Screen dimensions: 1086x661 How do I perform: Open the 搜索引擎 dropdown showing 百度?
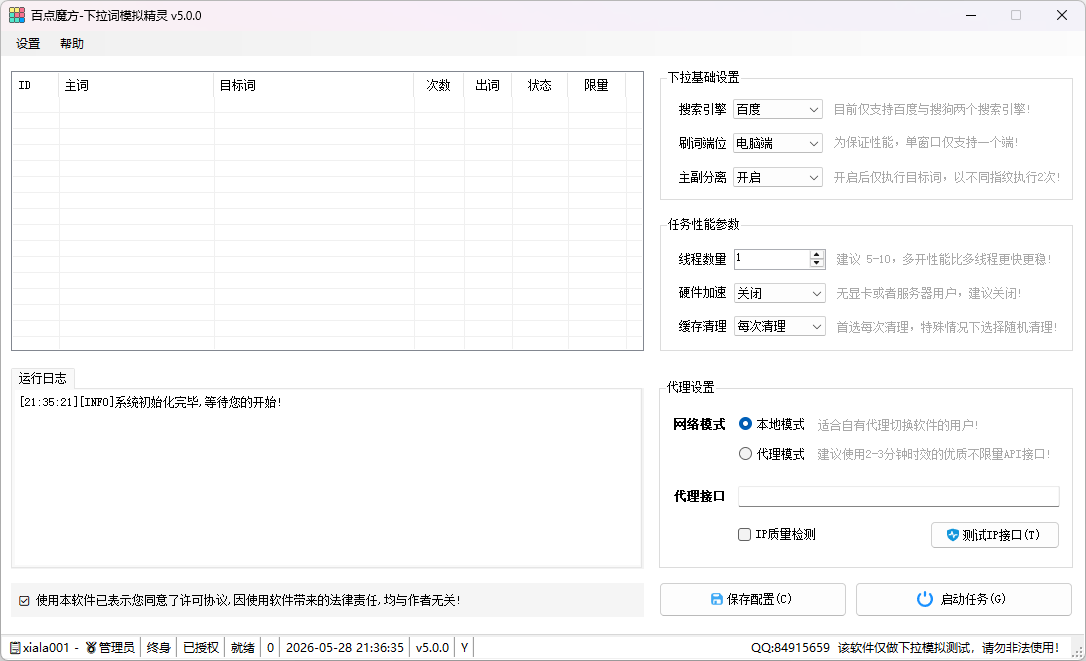point(778,109)
